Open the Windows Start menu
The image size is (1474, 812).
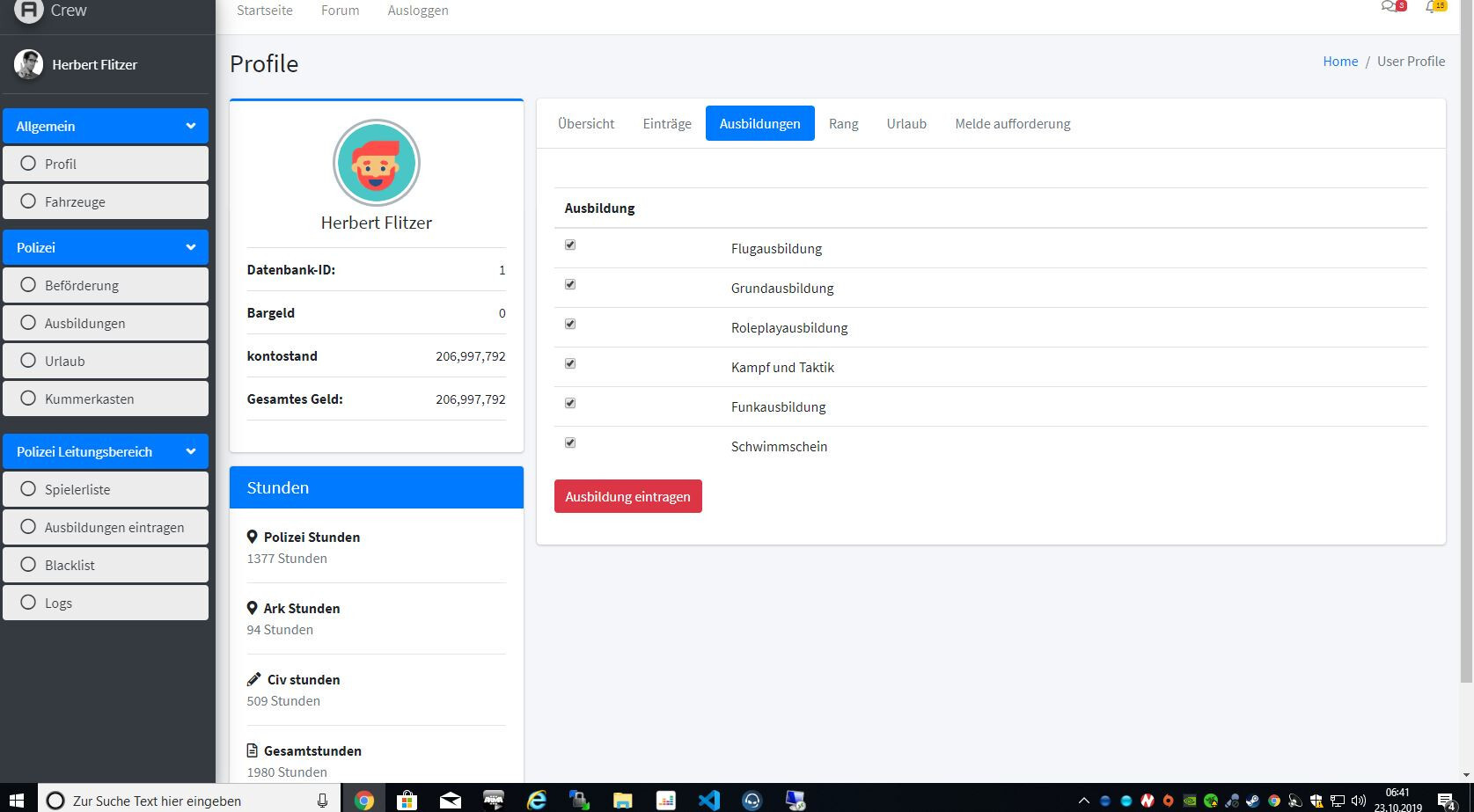(x=17, y=800)
